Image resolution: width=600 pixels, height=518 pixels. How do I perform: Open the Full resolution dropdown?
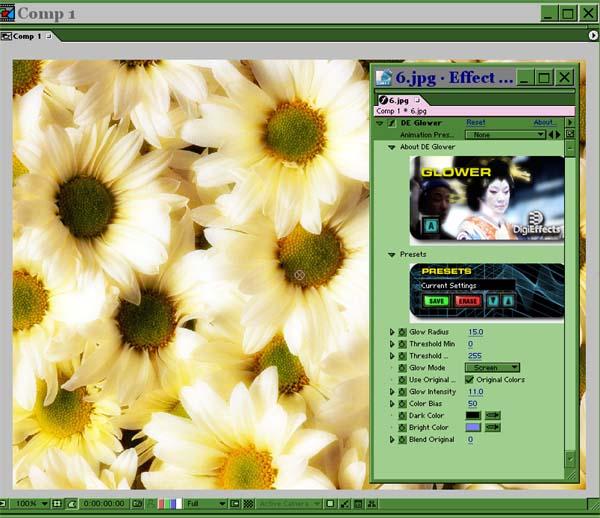pos(206,503)
